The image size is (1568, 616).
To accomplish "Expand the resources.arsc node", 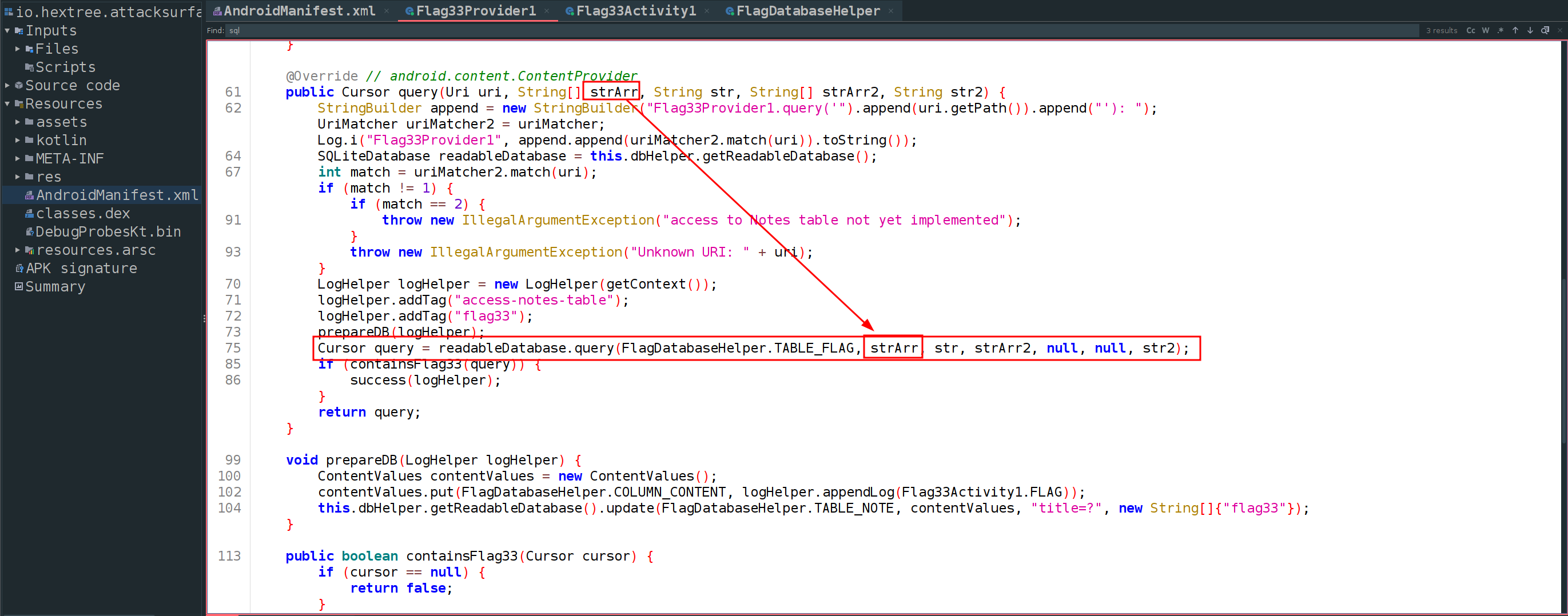I will 18,250.
